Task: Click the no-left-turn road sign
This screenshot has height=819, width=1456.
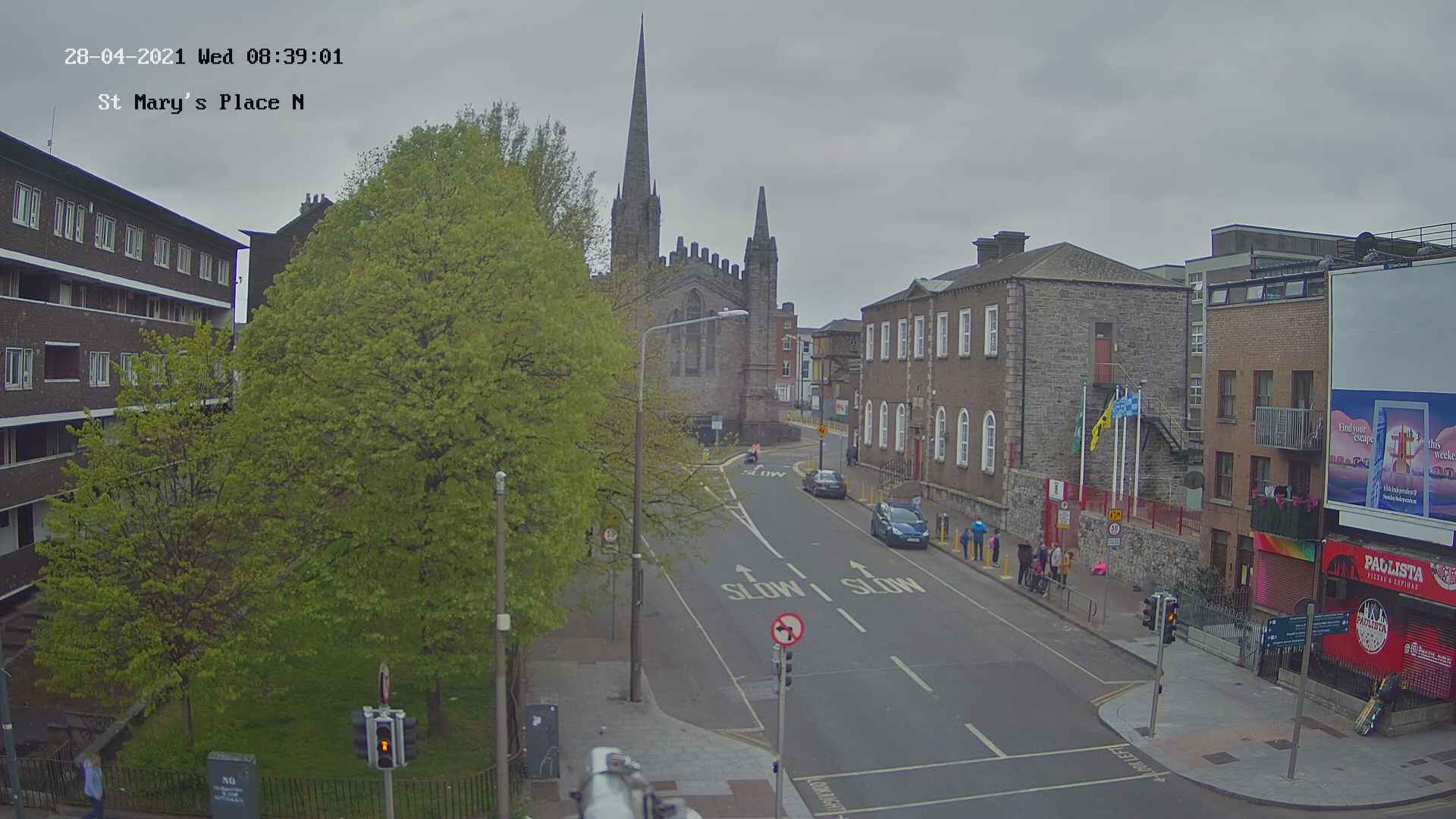Action: [x=787, y=629]
